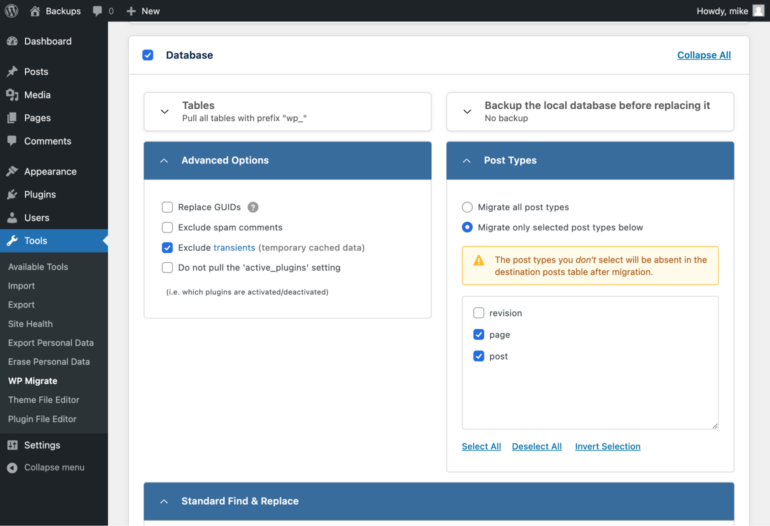Screen dimensions: 770x526
Task: Click the Tools wrench icon
Action: click(x=12, y=241)
